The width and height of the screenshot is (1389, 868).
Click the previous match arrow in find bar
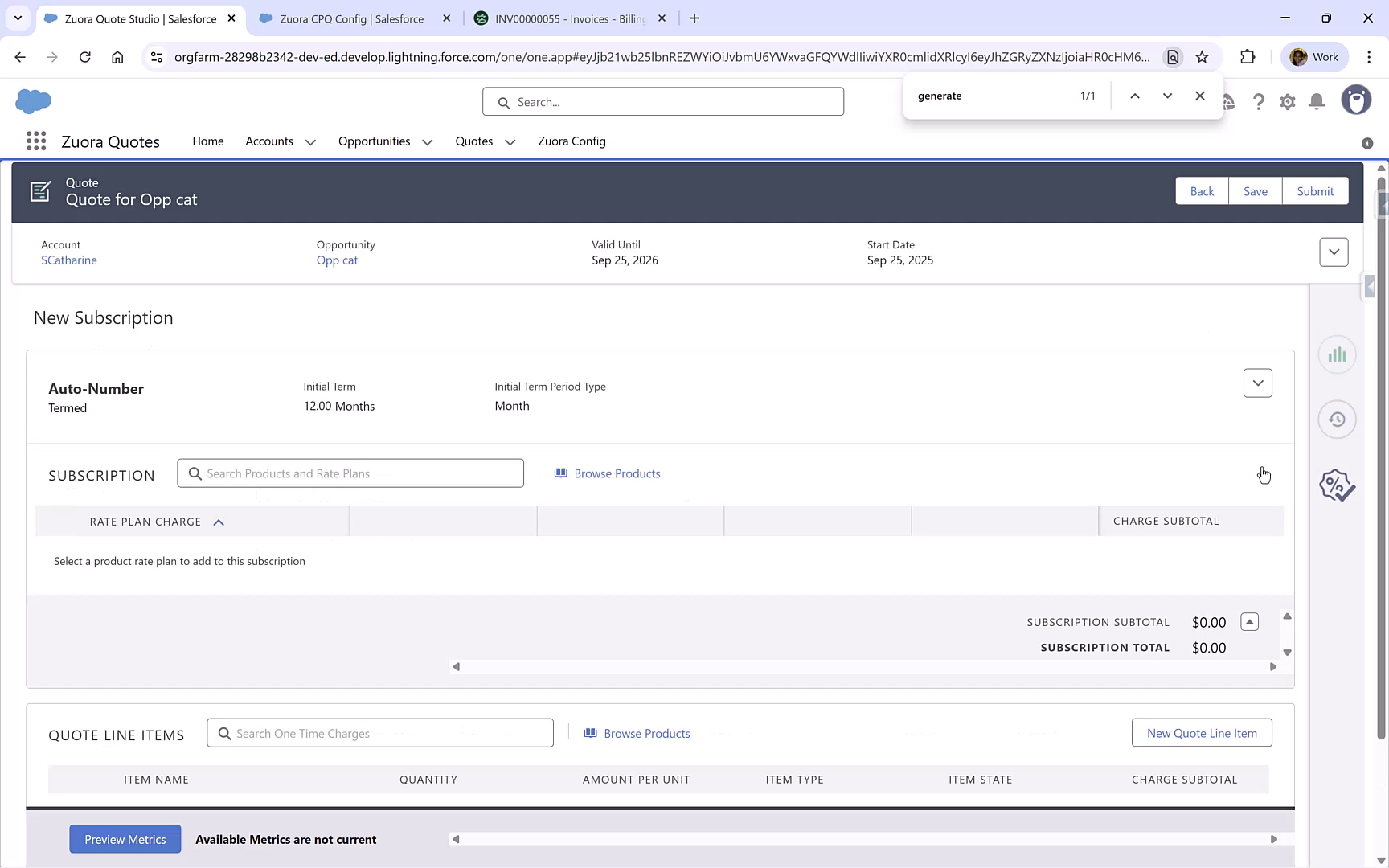pyautogui.click(x=1135, y=95)
